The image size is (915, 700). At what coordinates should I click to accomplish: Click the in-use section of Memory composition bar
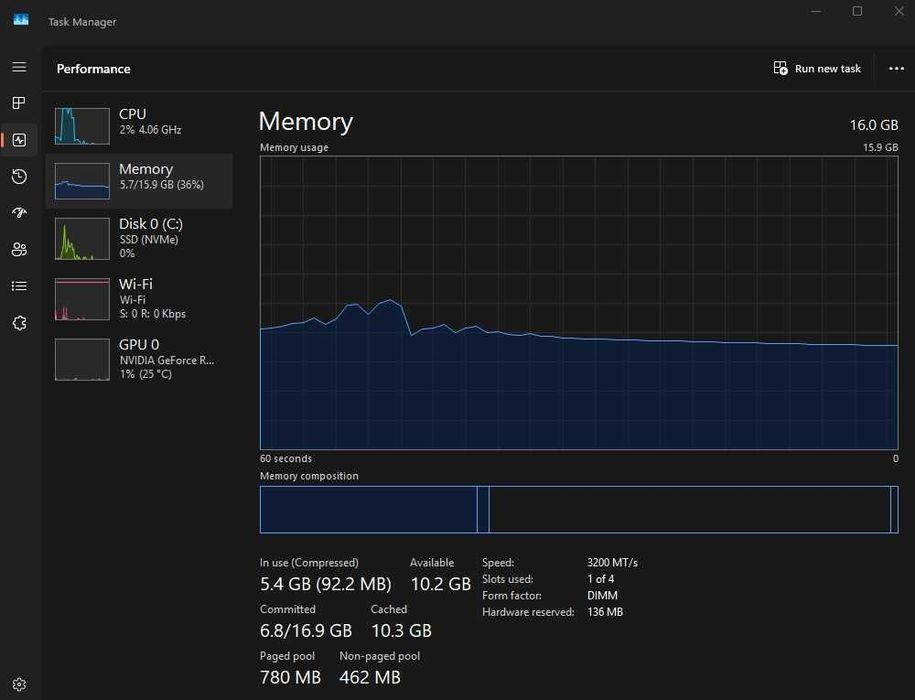[368, 509]
